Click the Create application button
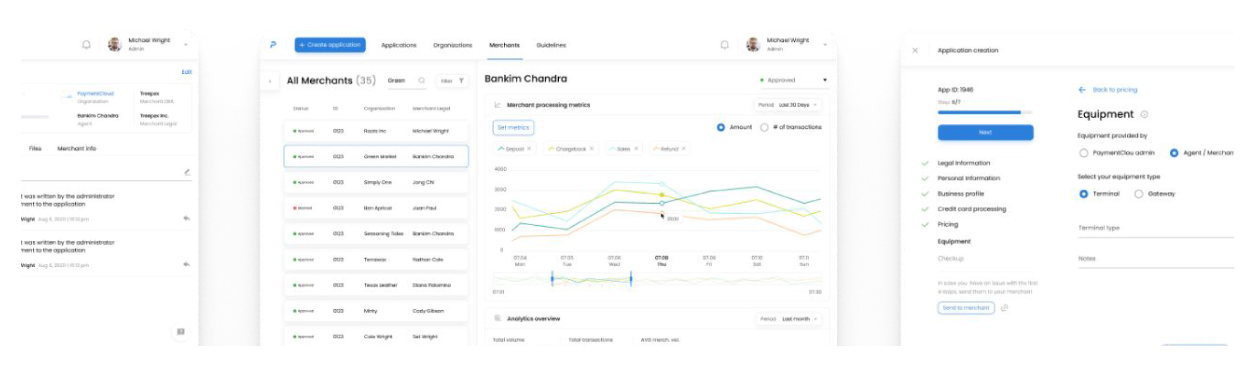 click(330, 45)
